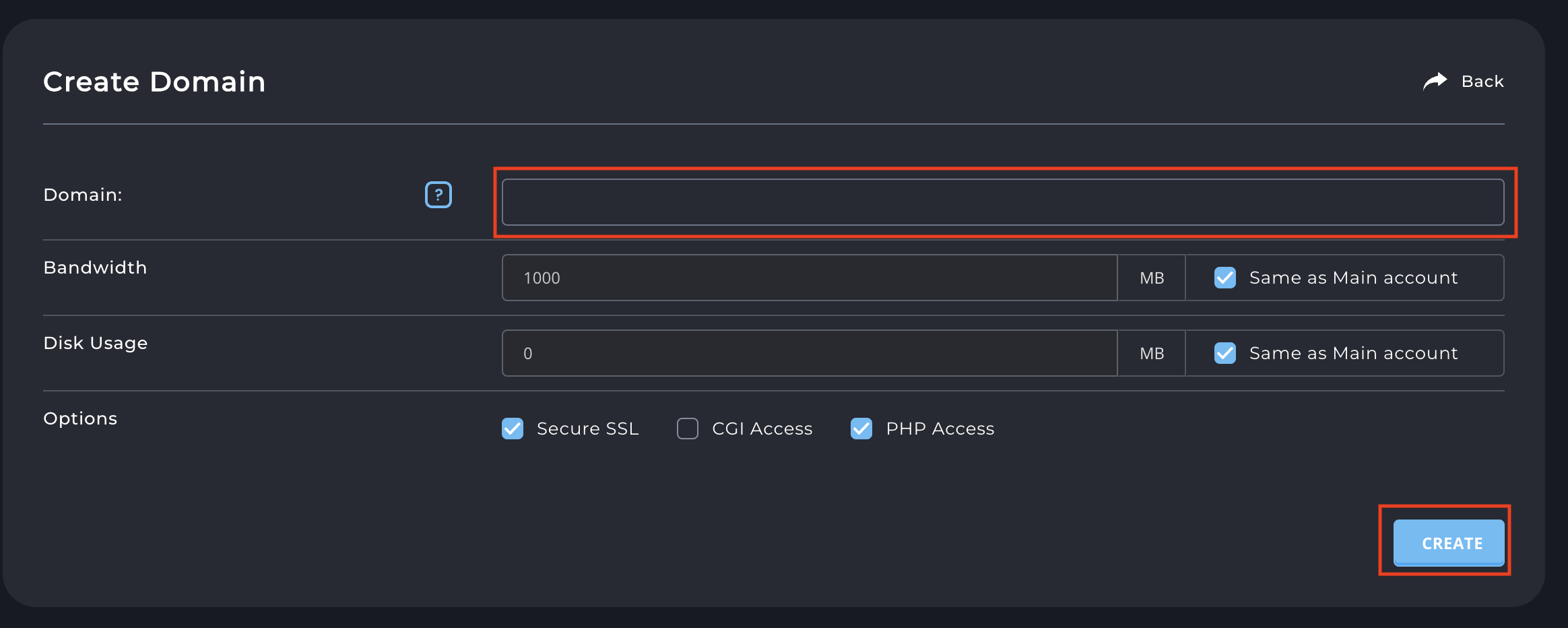Click the Bandwidth MB unit label

coord(1152,278)
